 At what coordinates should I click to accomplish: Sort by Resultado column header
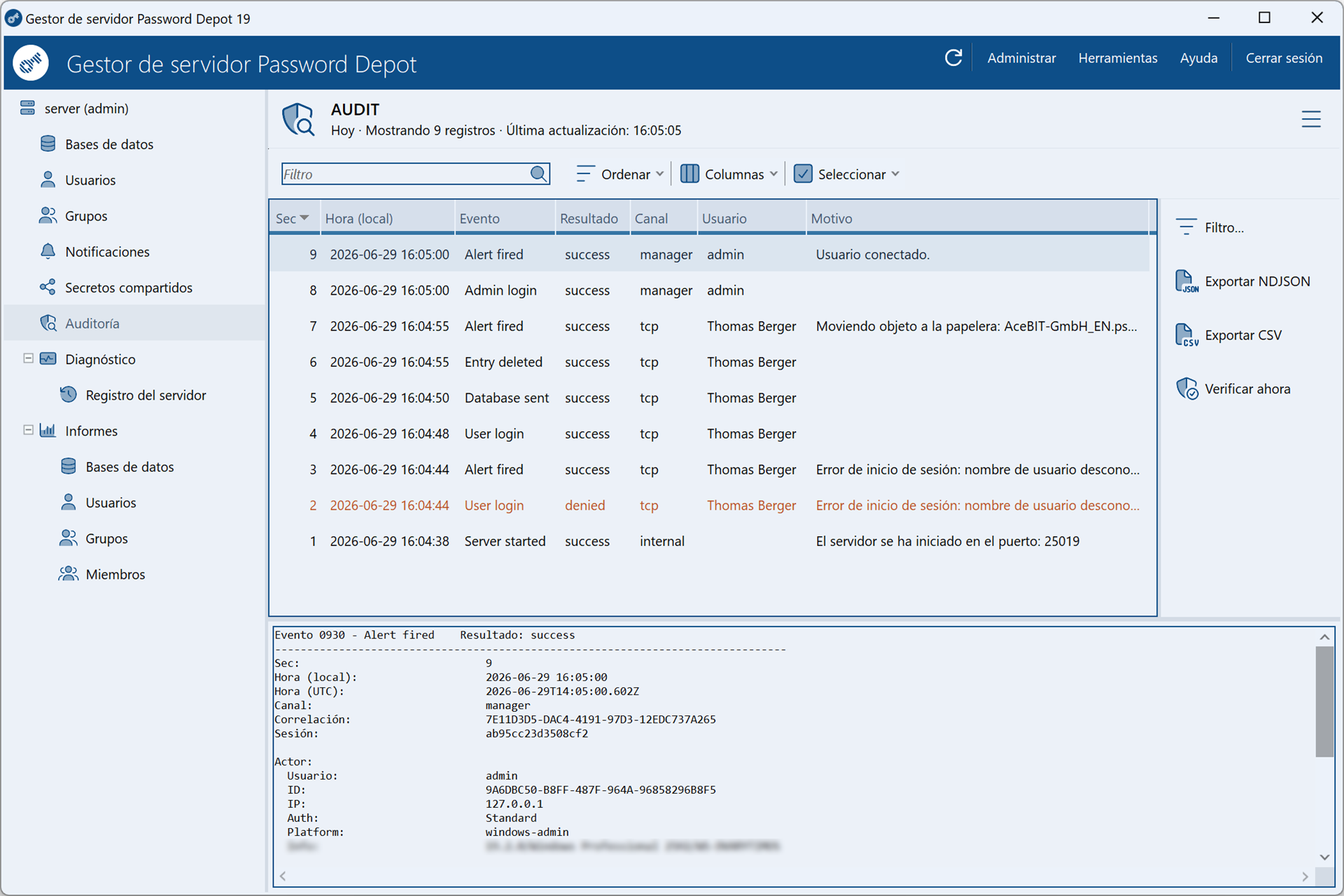tap(592, 218)
